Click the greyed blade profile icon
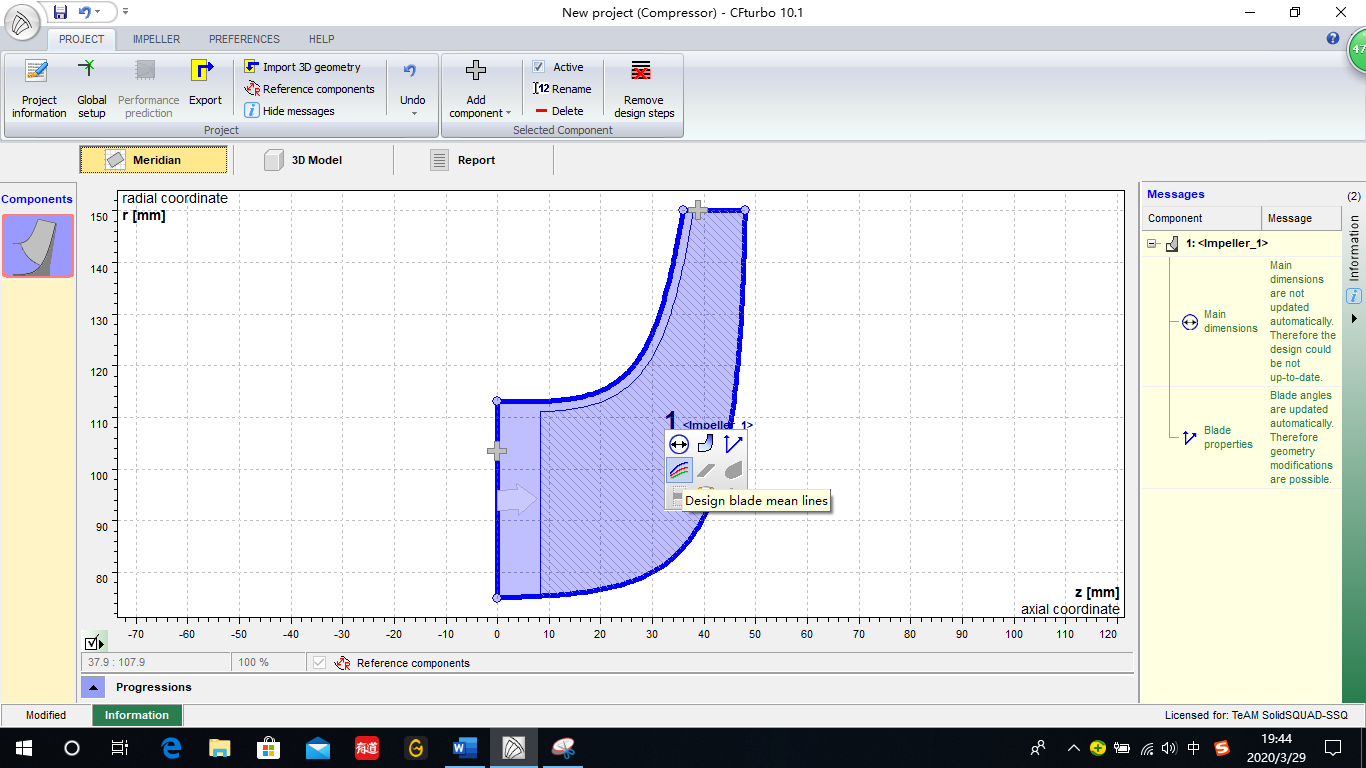 tap(706, 469)
